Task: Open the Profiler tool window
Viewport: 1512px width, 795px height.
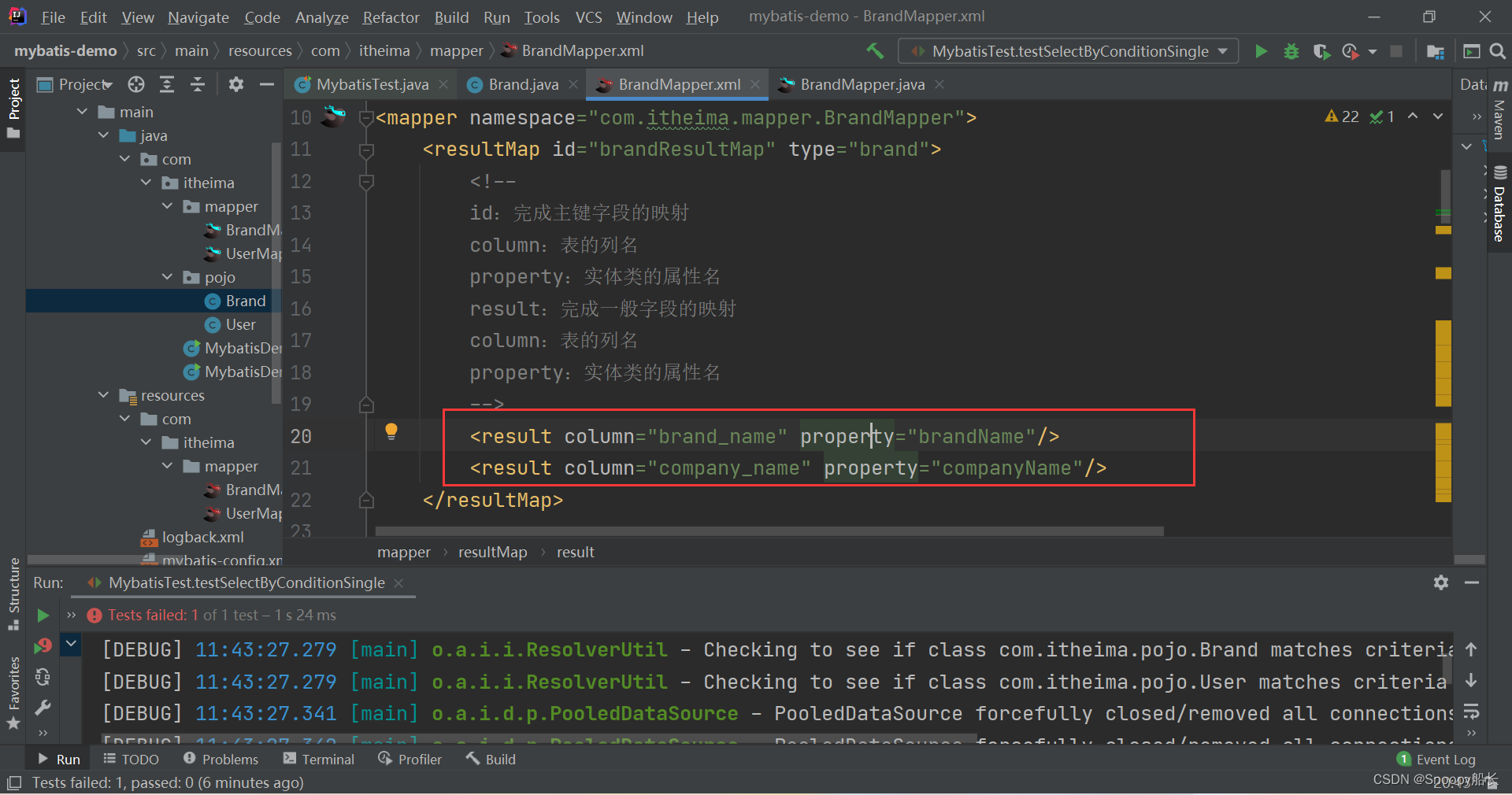Action: pyautogui.click(x=410, y=760)
